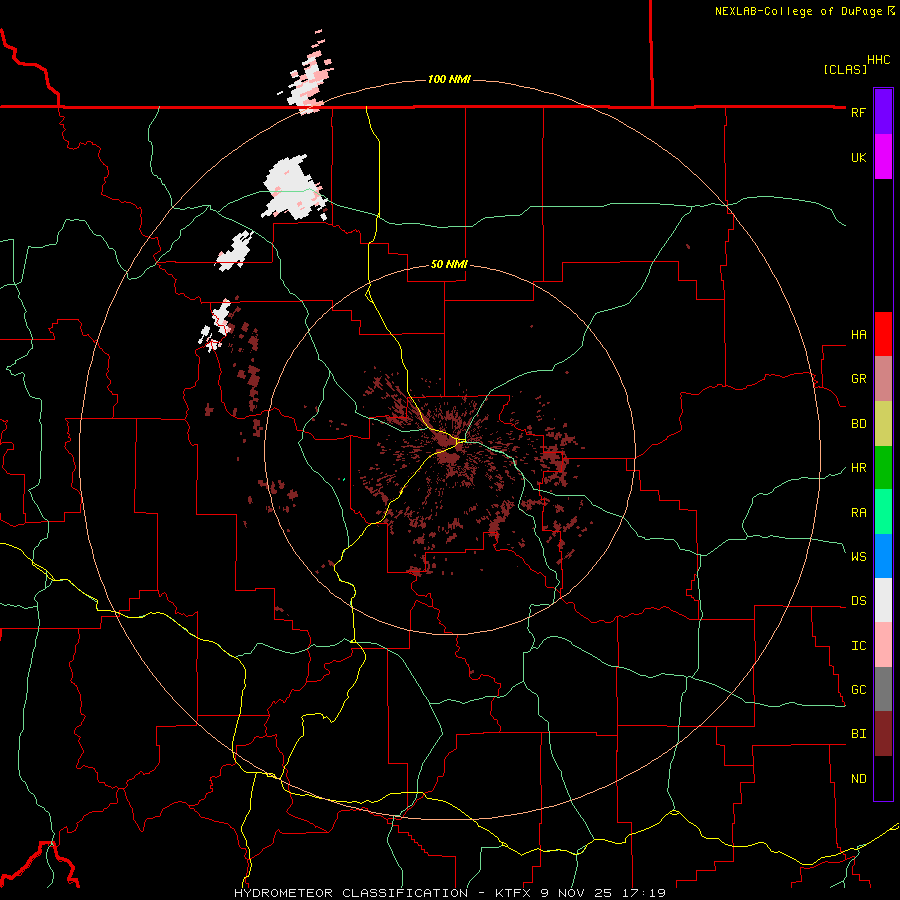
Task: Click the HA red legend swatch
Action: pyautogui.click(x=883, y=334)
